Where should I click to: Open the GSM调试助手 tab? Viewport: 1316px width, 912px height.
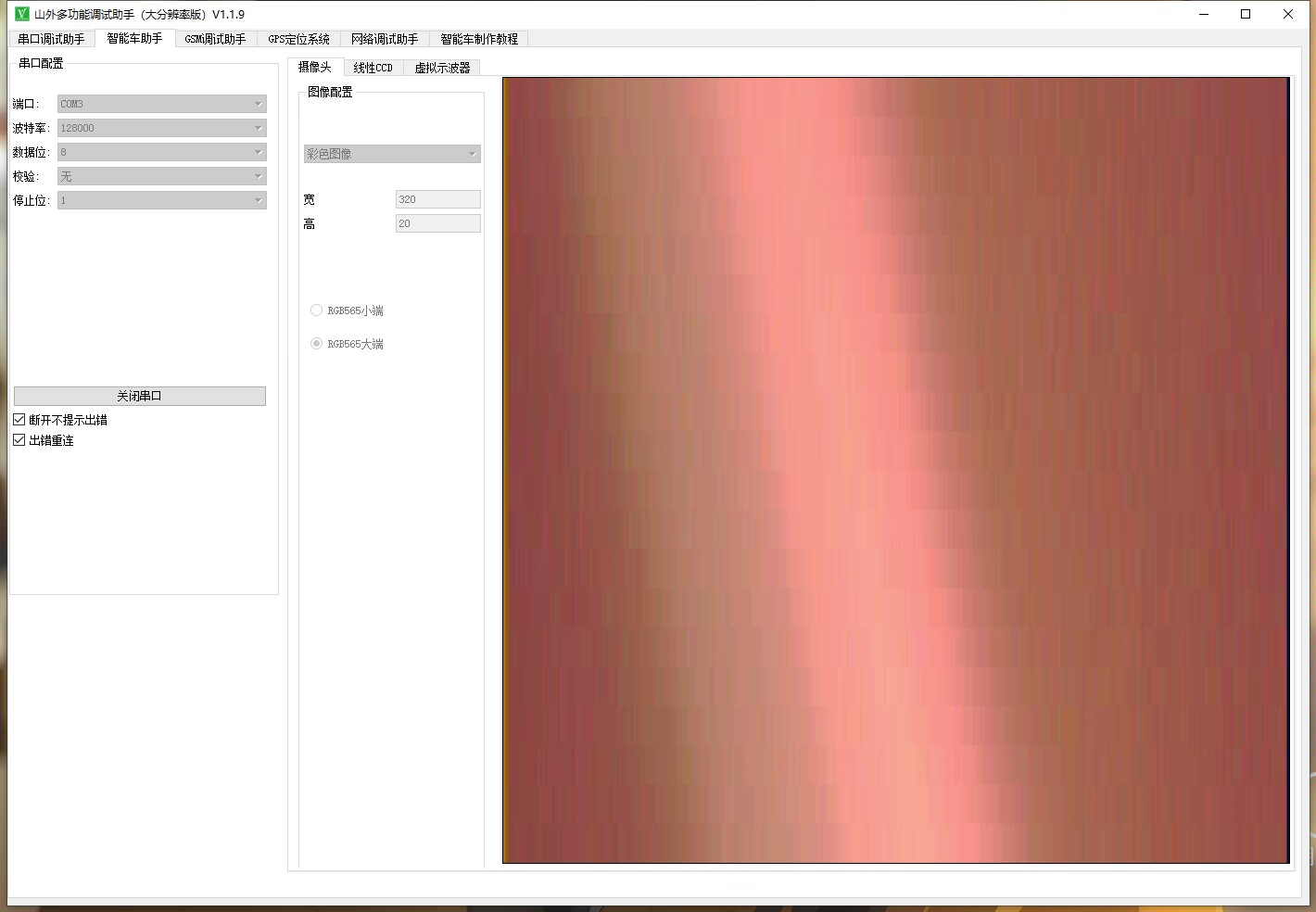(215, 39)
